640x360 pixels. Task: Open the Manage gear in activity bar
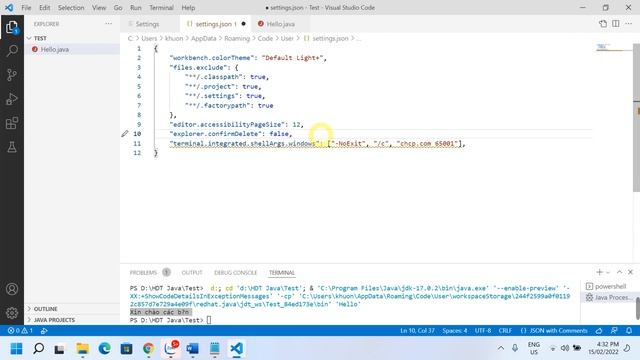pos(12,313)
